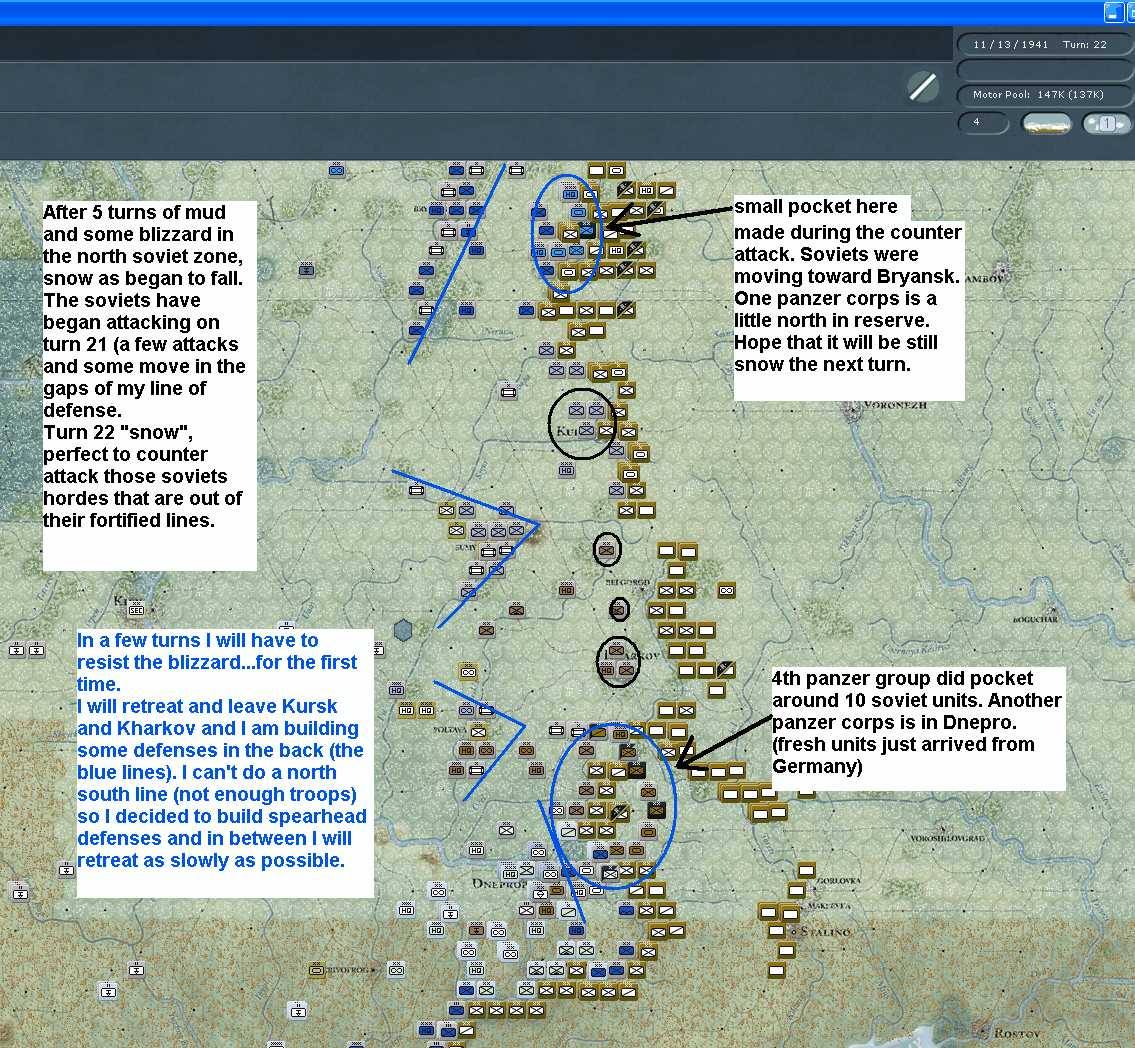Click the Gorlovka town label

[x=839, y=881]
